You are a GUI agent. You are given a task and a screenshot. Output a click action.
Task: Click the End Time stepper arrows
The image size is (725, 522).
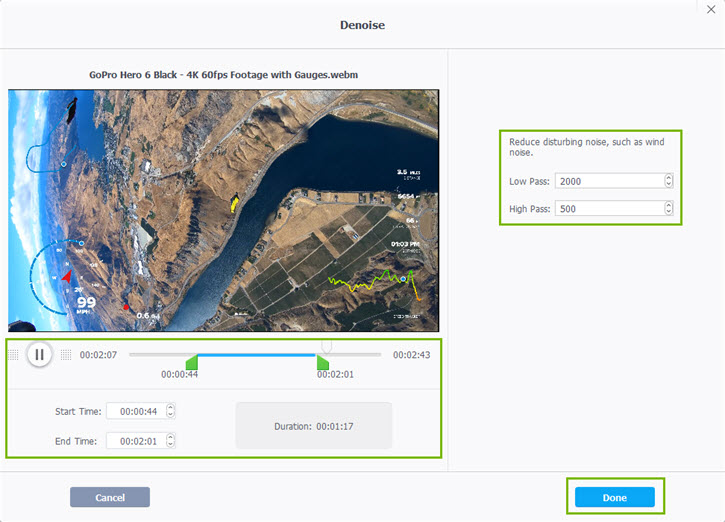pyautogui.click(x=170, y=441)
